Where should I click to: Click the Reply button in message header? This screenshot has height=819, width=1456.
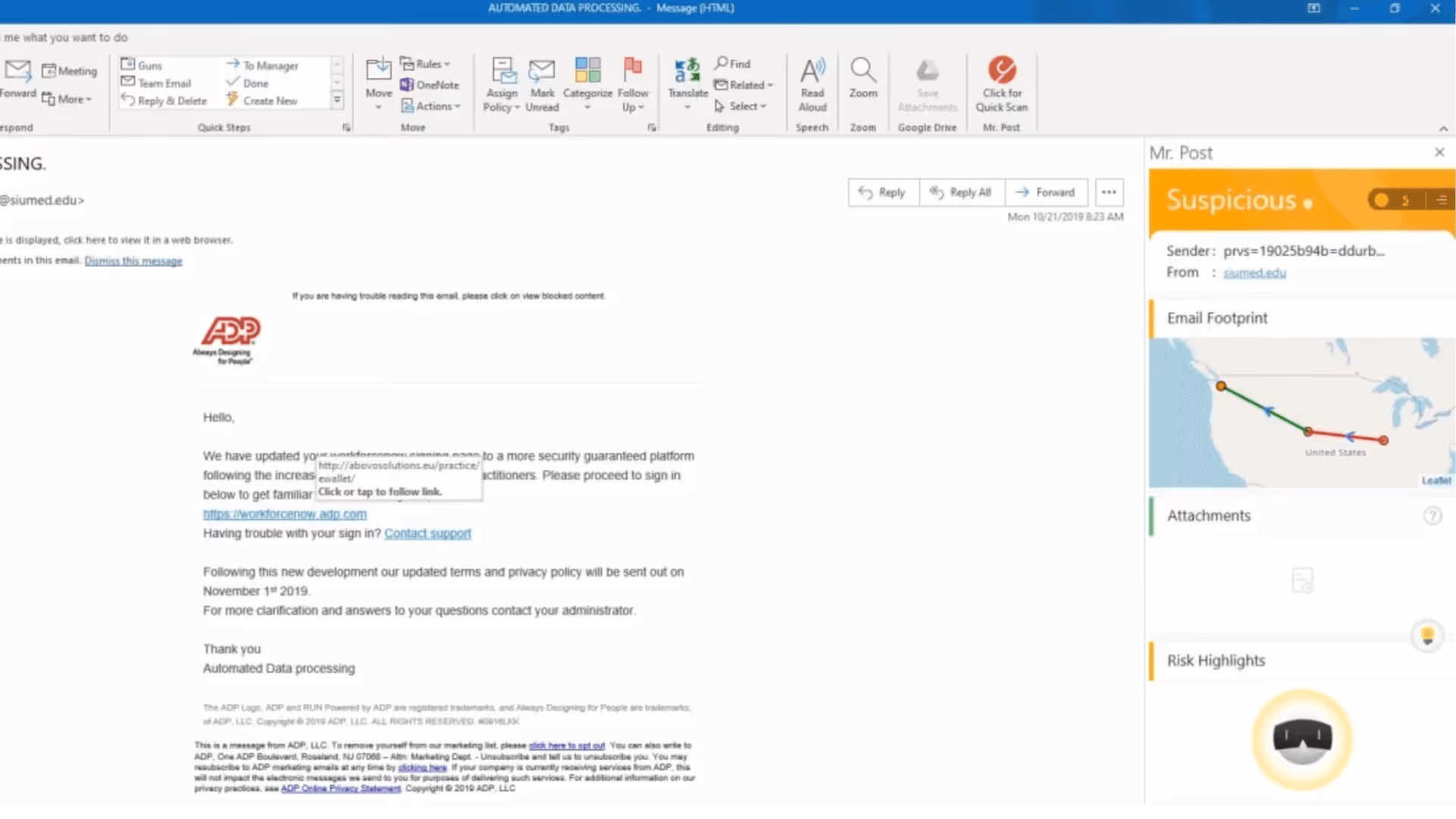pyautogui.click(x=883, y=193)
